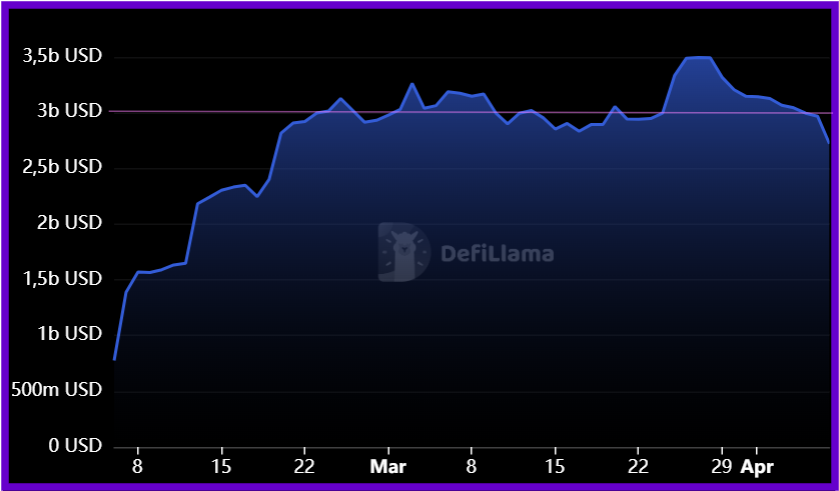The width and height of the screenshot is (839, 491).
Task: Click the 22 date label after Mar
Action: (x=638, y=466)
